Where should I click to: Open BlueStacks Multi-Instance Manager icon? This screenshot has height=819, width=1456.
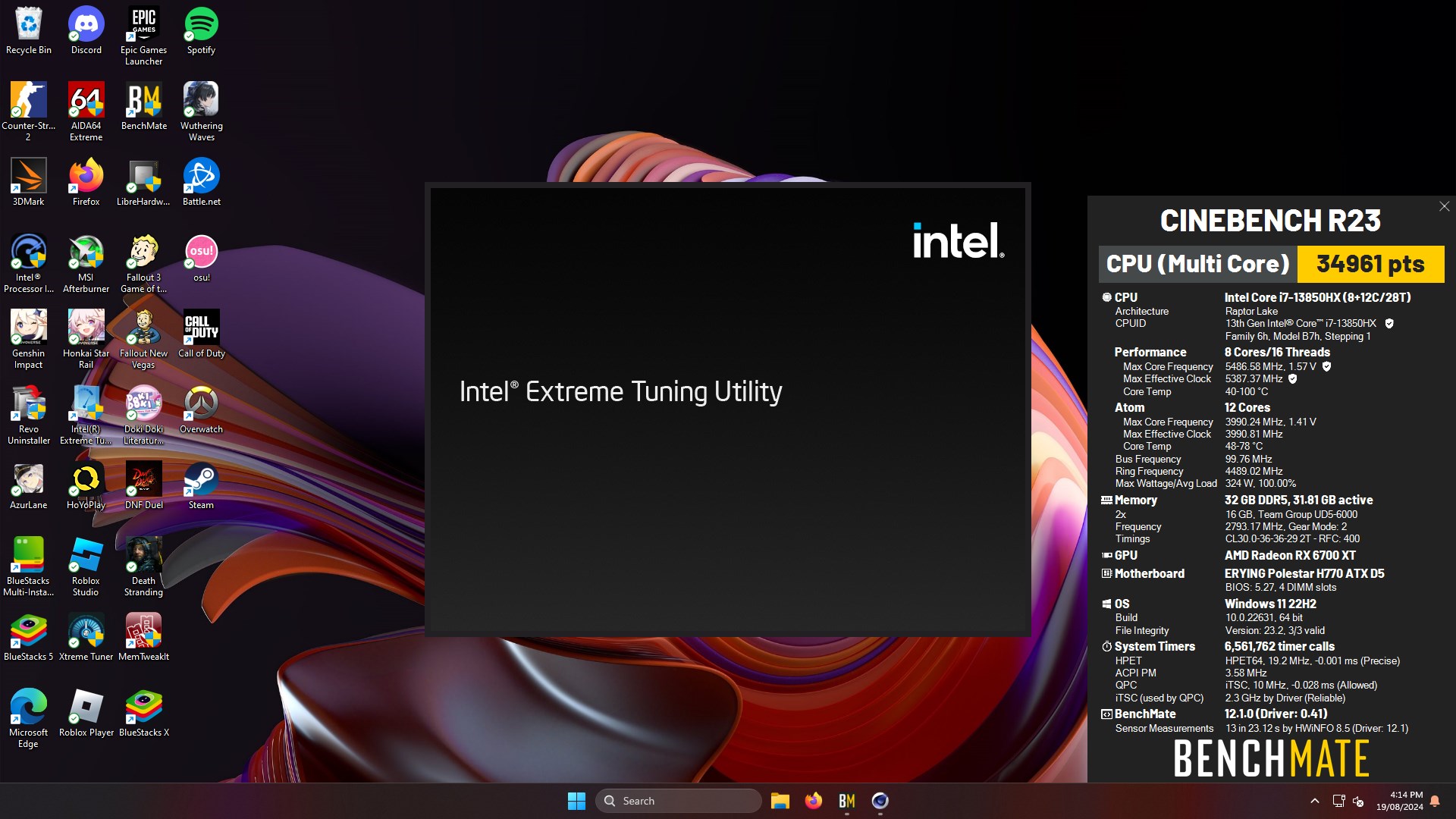[29, 567]
